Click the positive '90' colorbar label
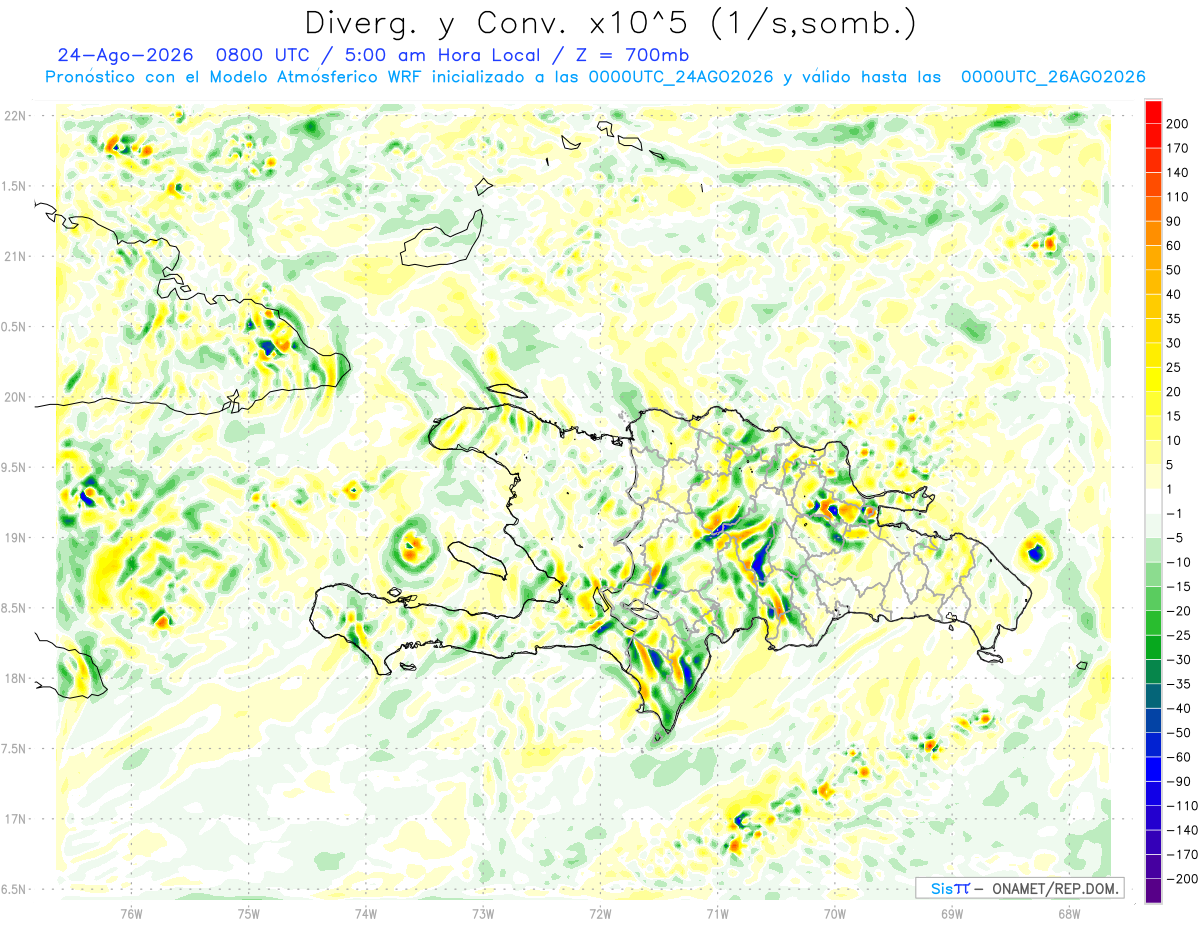 1174,221
